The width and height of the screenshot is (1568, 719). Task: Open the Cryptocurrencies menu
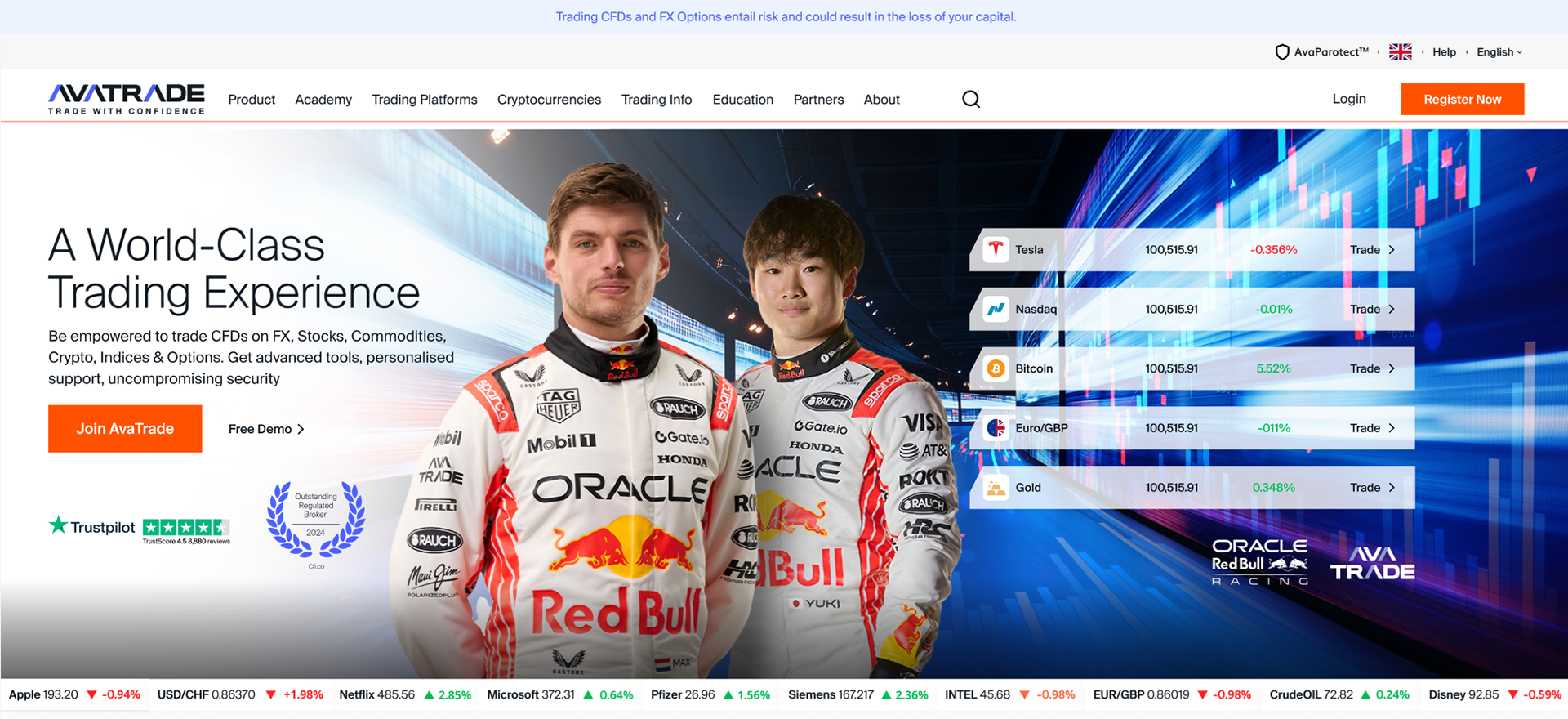coord(549,99)
